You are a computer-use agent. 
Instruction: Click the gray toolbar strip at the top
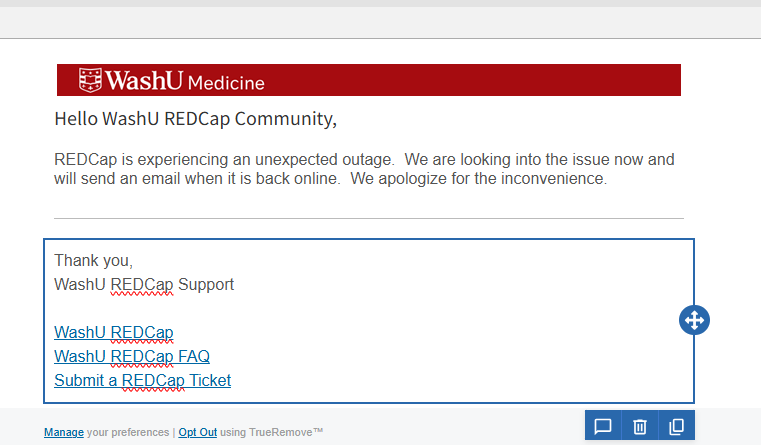(380, 22)
